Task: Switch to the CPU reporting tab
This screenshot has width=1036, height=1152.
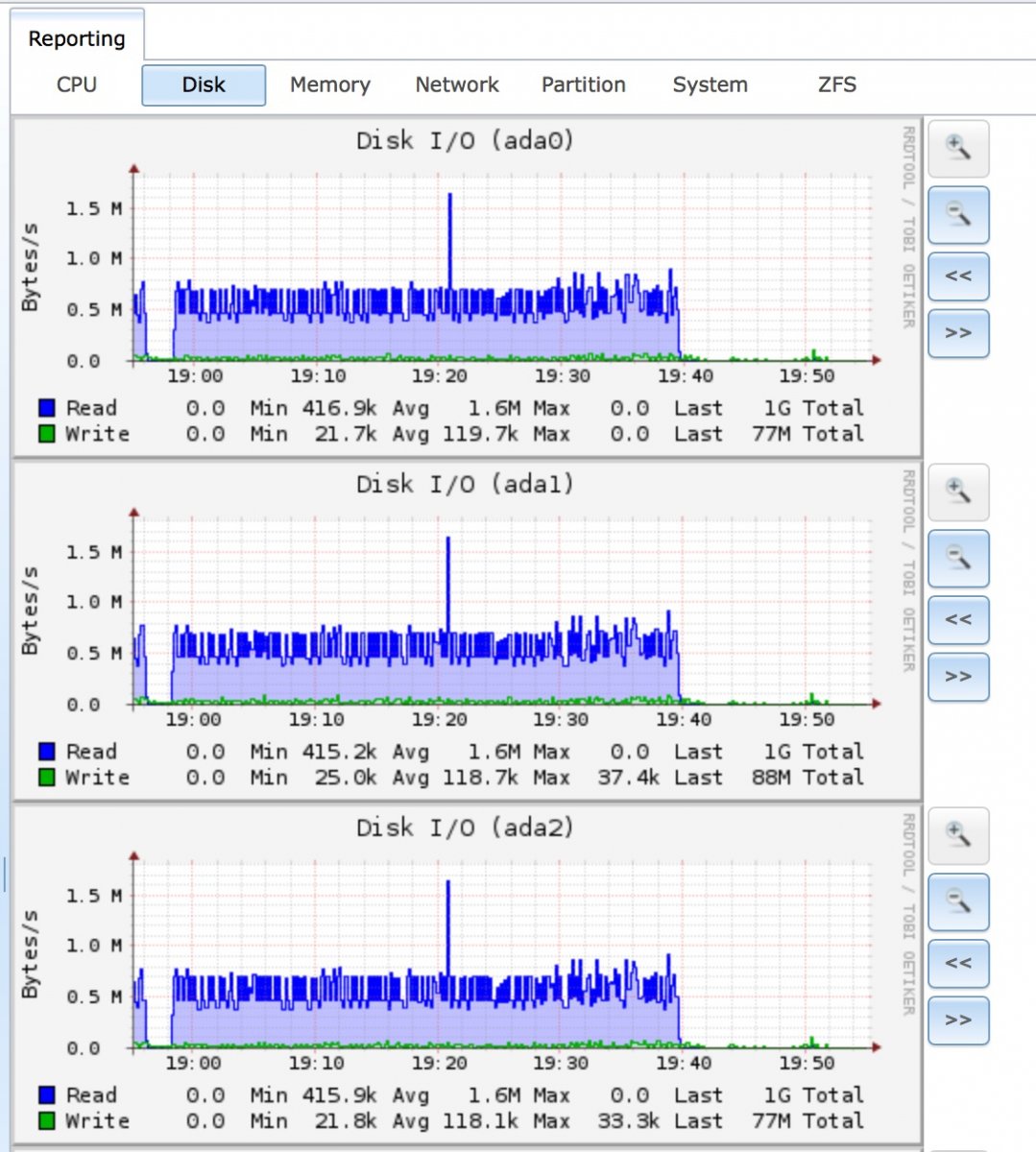Action: click(x=77, y=84)
